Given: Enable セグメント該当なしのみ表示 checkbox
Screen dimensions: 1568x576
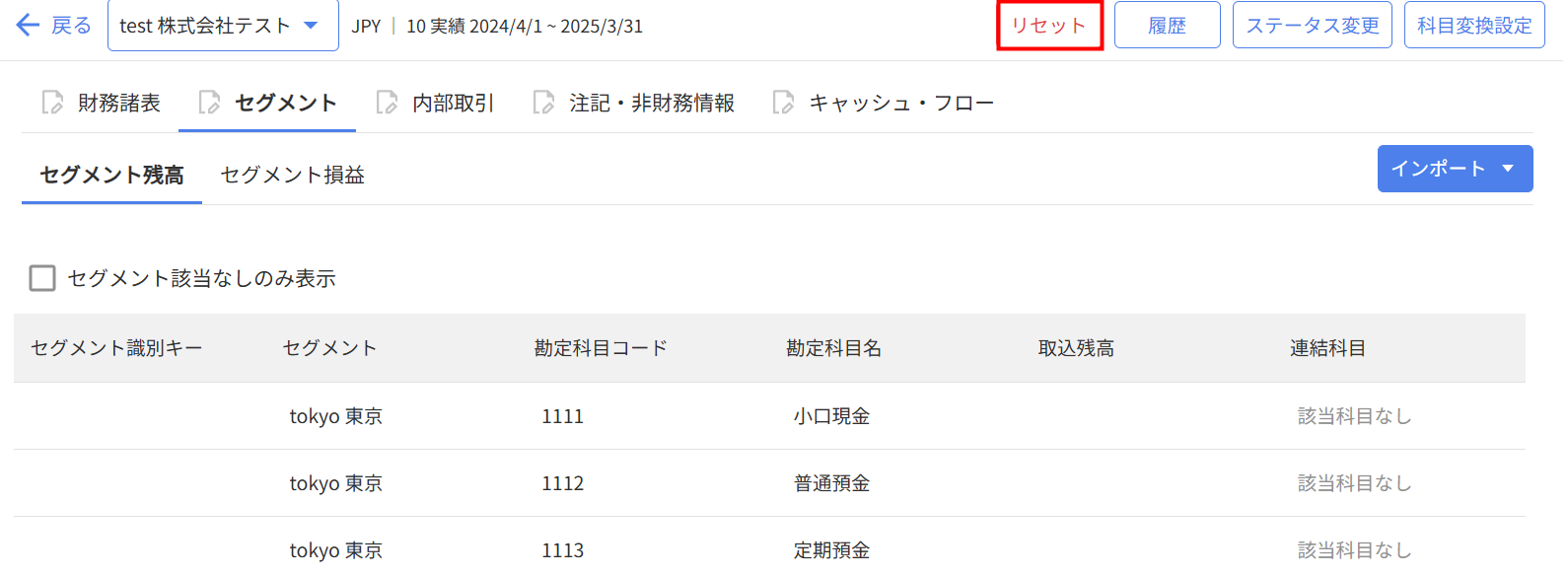Looking at the screenshot, I should click(x=42, y=278).
